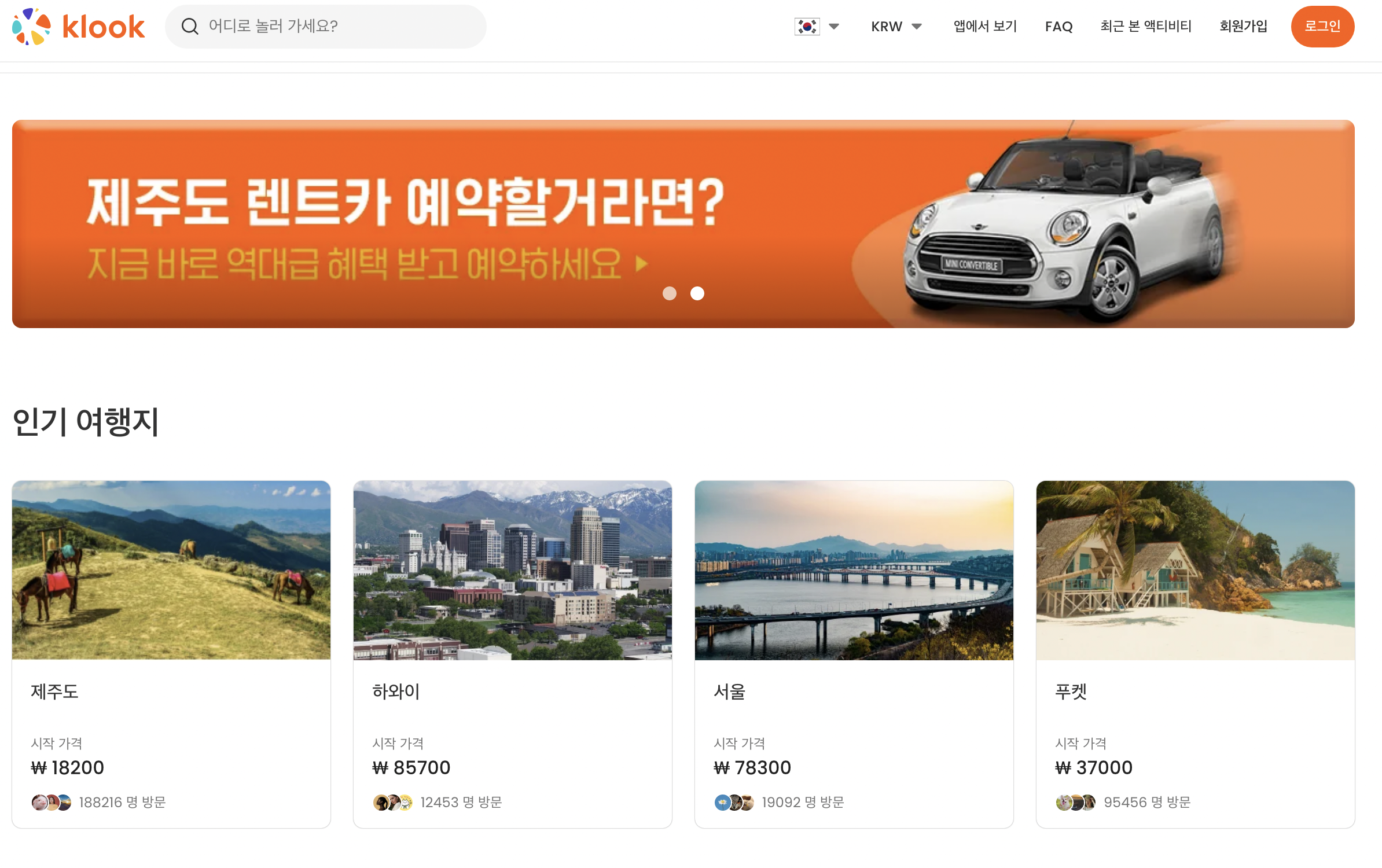
Task: Click visitor avatars on 하와이 card
Action: coord(393,803)
